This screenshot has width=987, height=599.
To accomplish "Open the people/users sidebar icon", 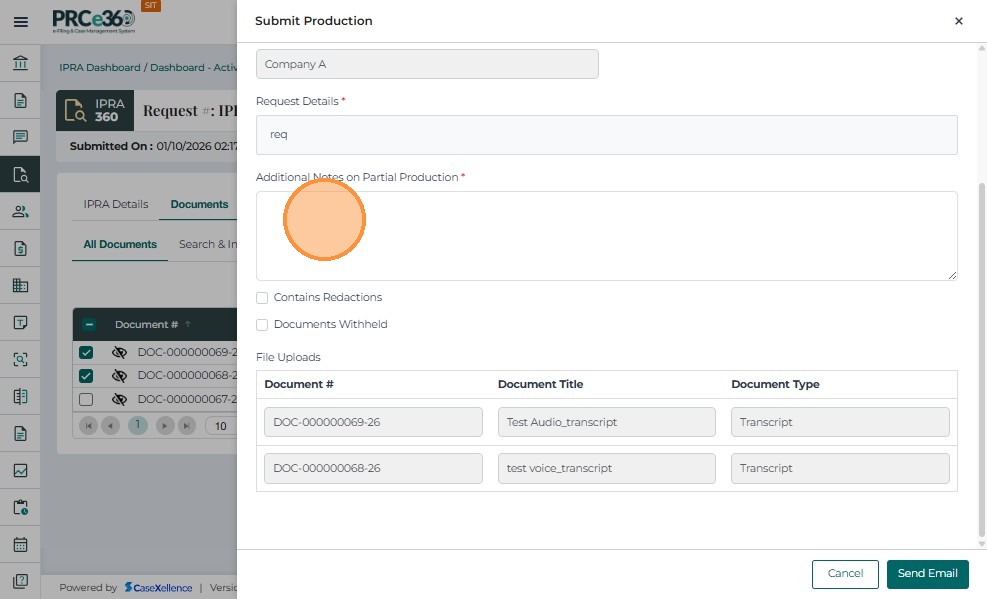I will point(20,212).
